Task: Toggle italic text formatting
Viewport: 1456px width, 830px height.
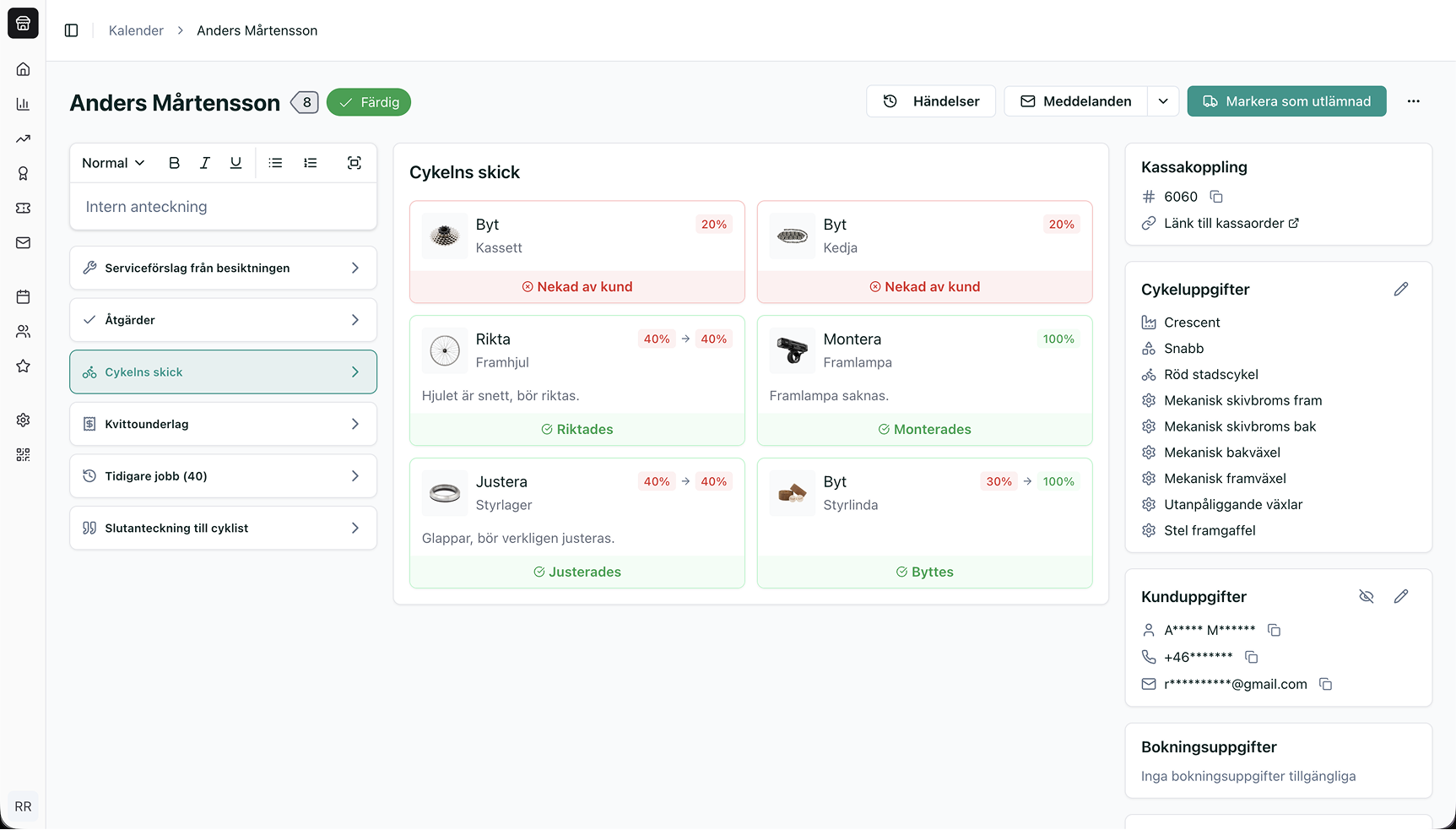Action: 204,163
